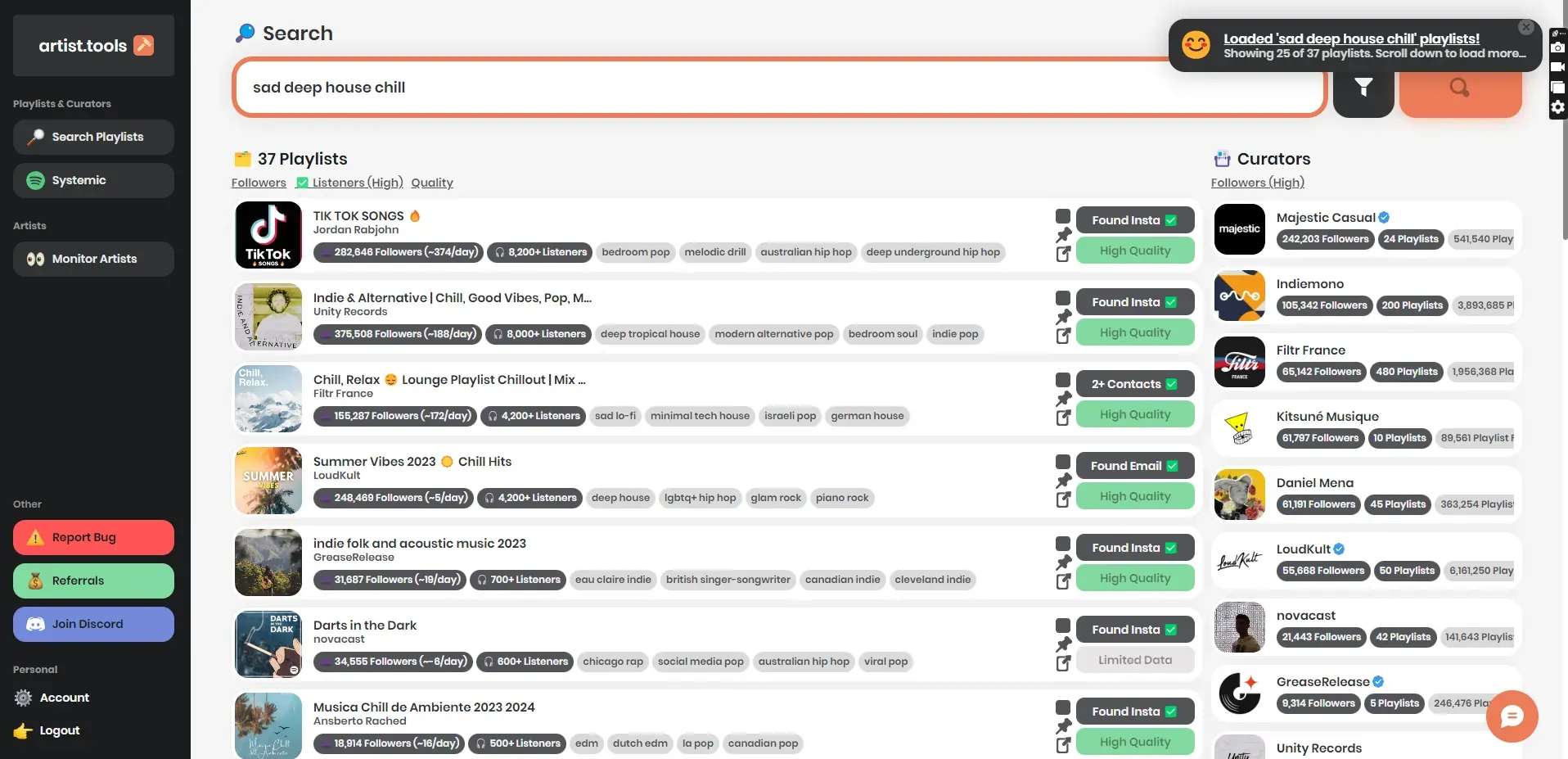Sort playlists by Quality

(432, 183)
